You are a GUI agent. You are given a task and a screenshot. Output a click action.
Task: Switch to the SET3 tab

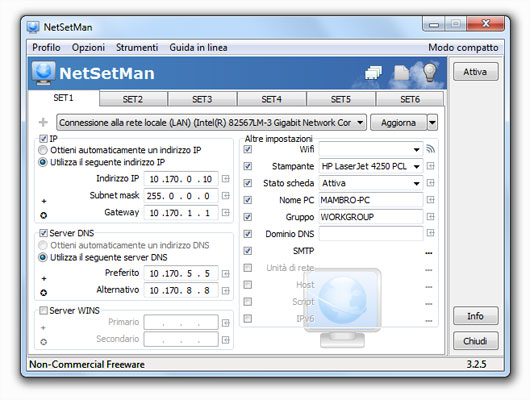coord(202,99)
